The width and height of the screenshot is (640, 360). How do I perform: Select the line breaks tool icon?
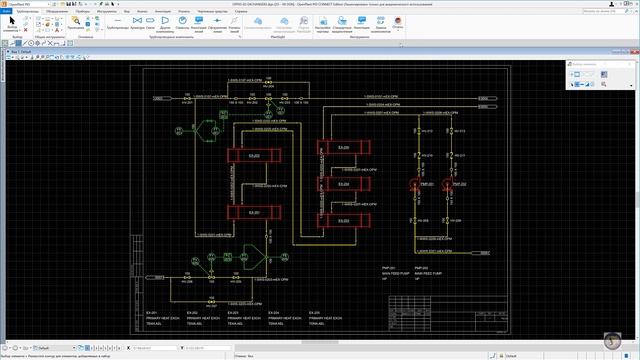click(x=234, y=20)
